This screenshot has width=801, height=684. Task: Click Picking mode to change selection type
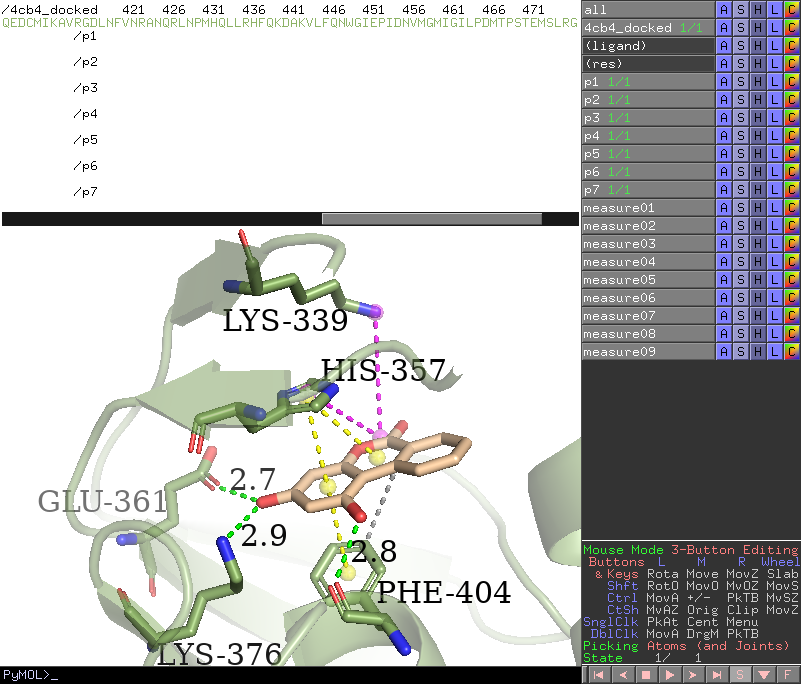click(690, 646)
